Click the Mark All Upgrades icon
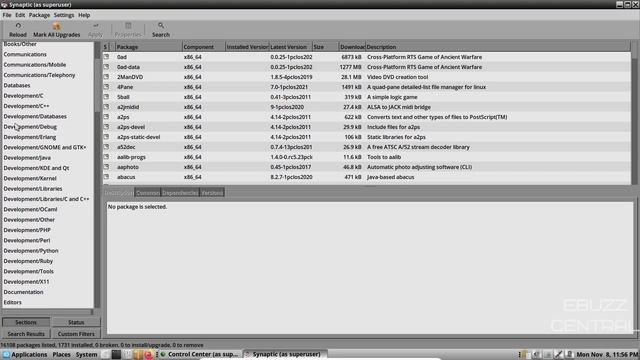 (x=56, y=26)
